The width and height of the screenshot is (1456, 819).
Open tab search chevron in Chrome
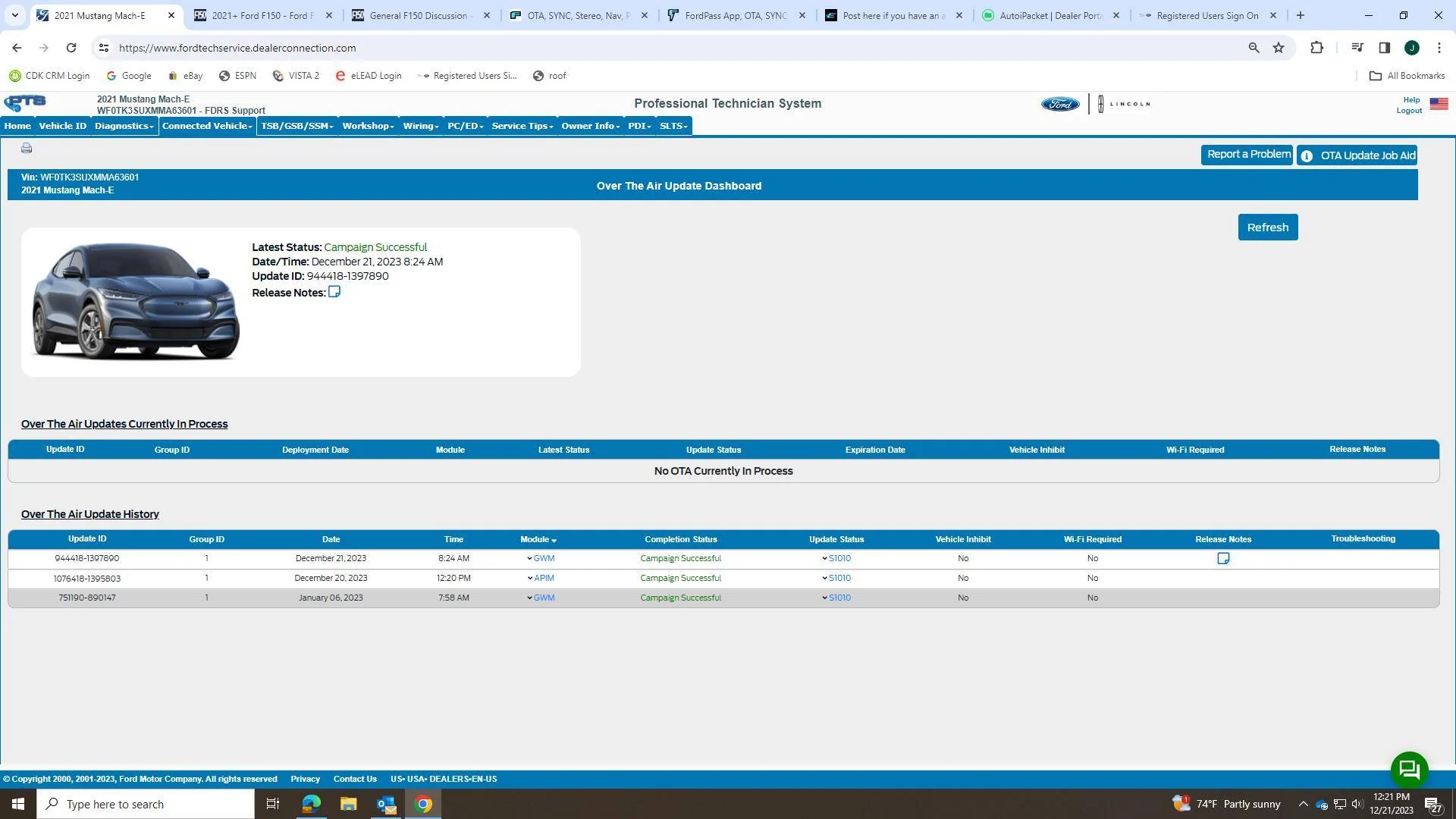14,15
